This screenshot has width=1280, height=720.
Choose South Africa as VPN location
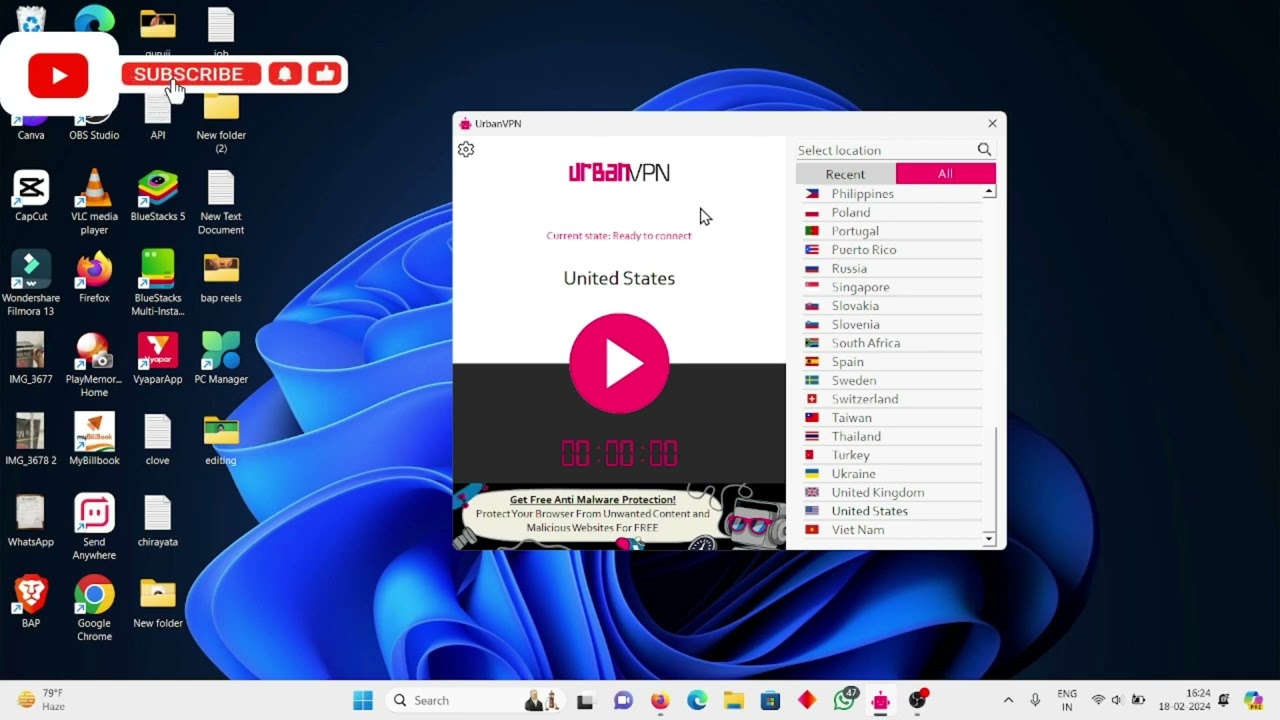tap(893, 343)
